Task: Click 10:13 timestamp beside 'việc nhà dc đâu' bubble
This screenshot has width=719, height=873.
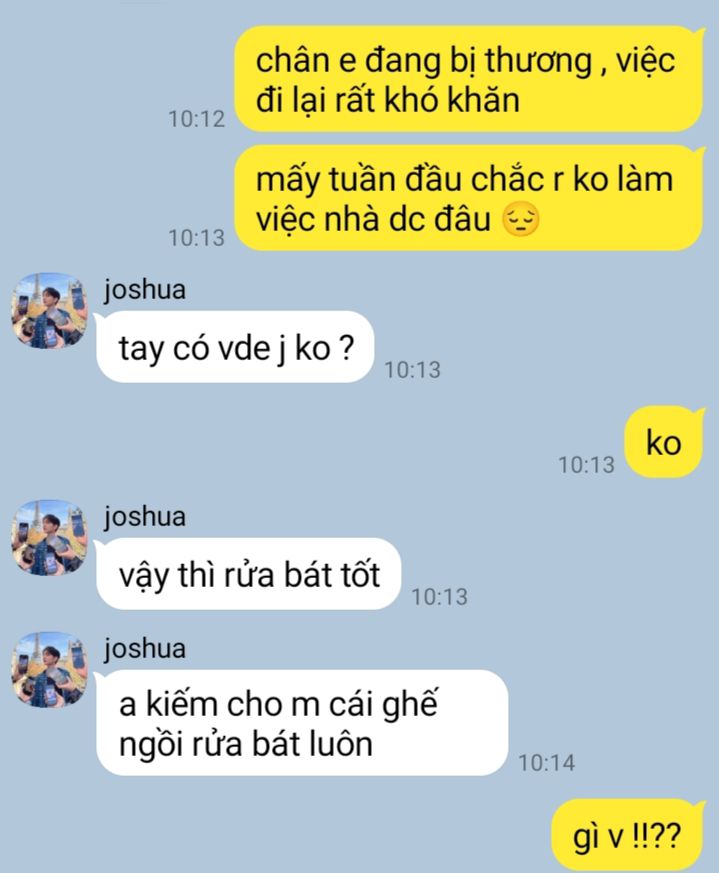Action: tap(197, 238)
